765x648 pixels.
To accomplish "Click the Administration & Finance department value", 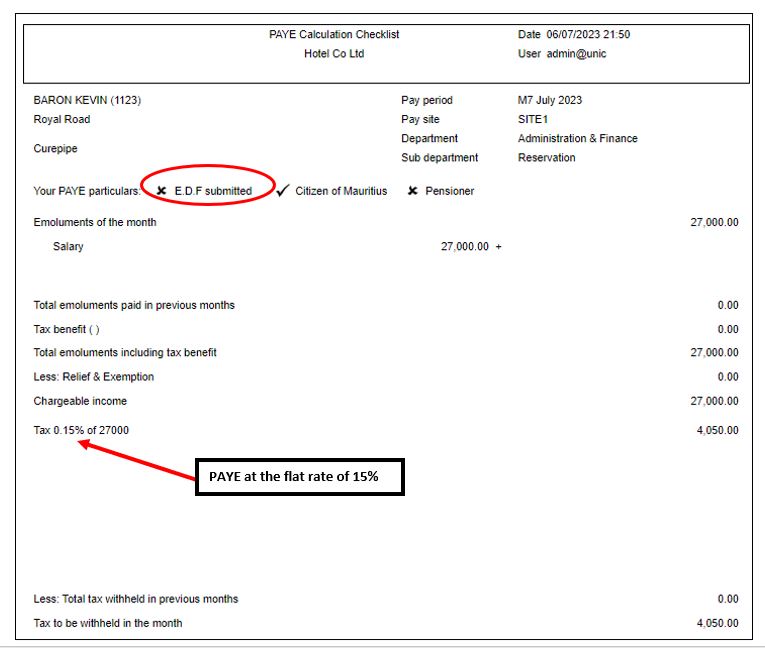I will pos(577,139).
